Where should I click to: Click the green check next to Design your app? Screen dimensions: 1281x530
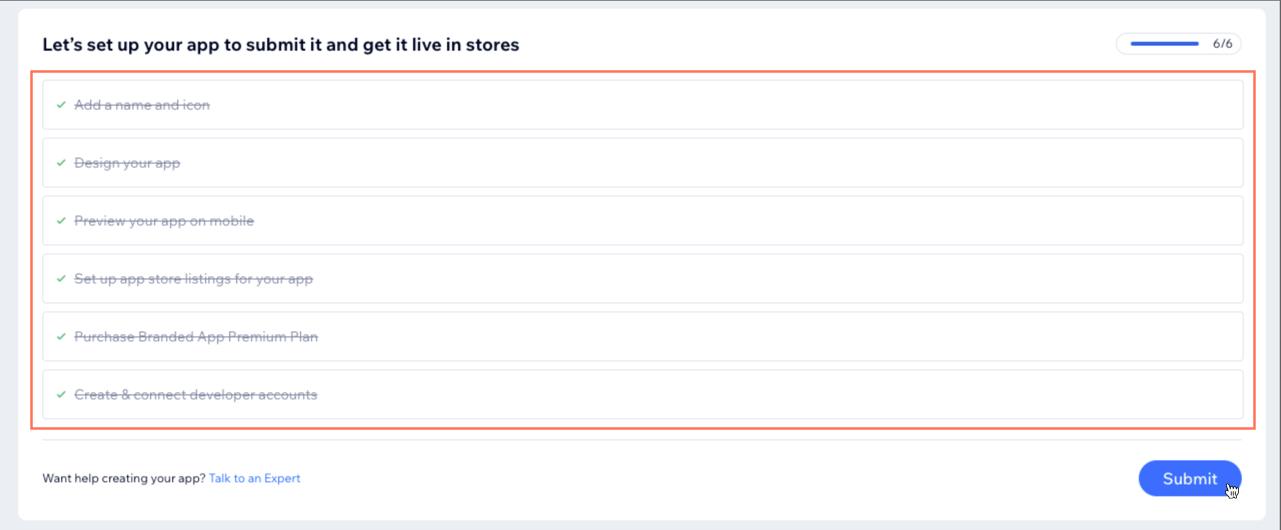61,163
